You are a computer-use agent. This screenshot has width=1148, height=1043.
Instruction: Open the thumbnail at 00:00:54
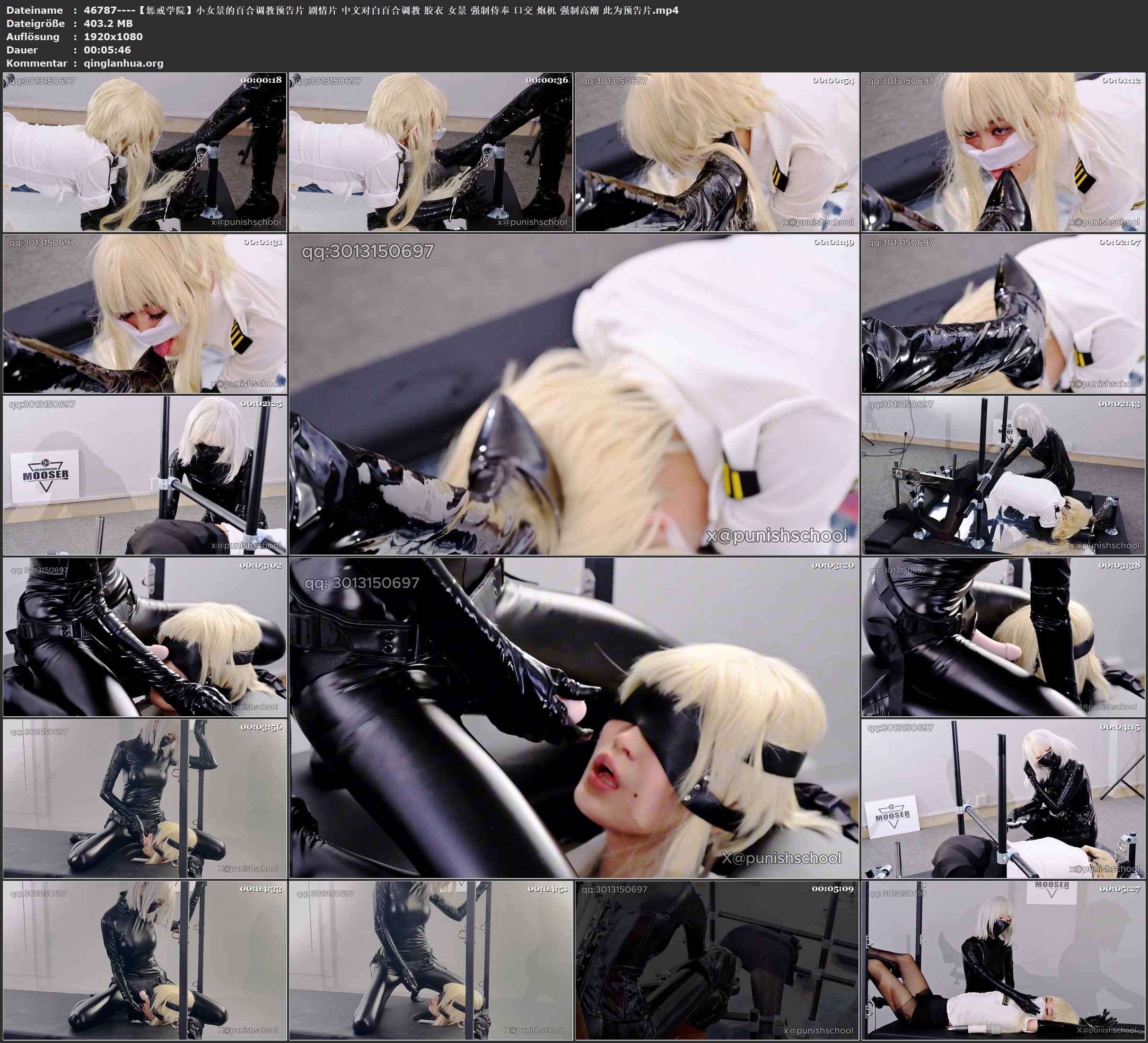717,151
